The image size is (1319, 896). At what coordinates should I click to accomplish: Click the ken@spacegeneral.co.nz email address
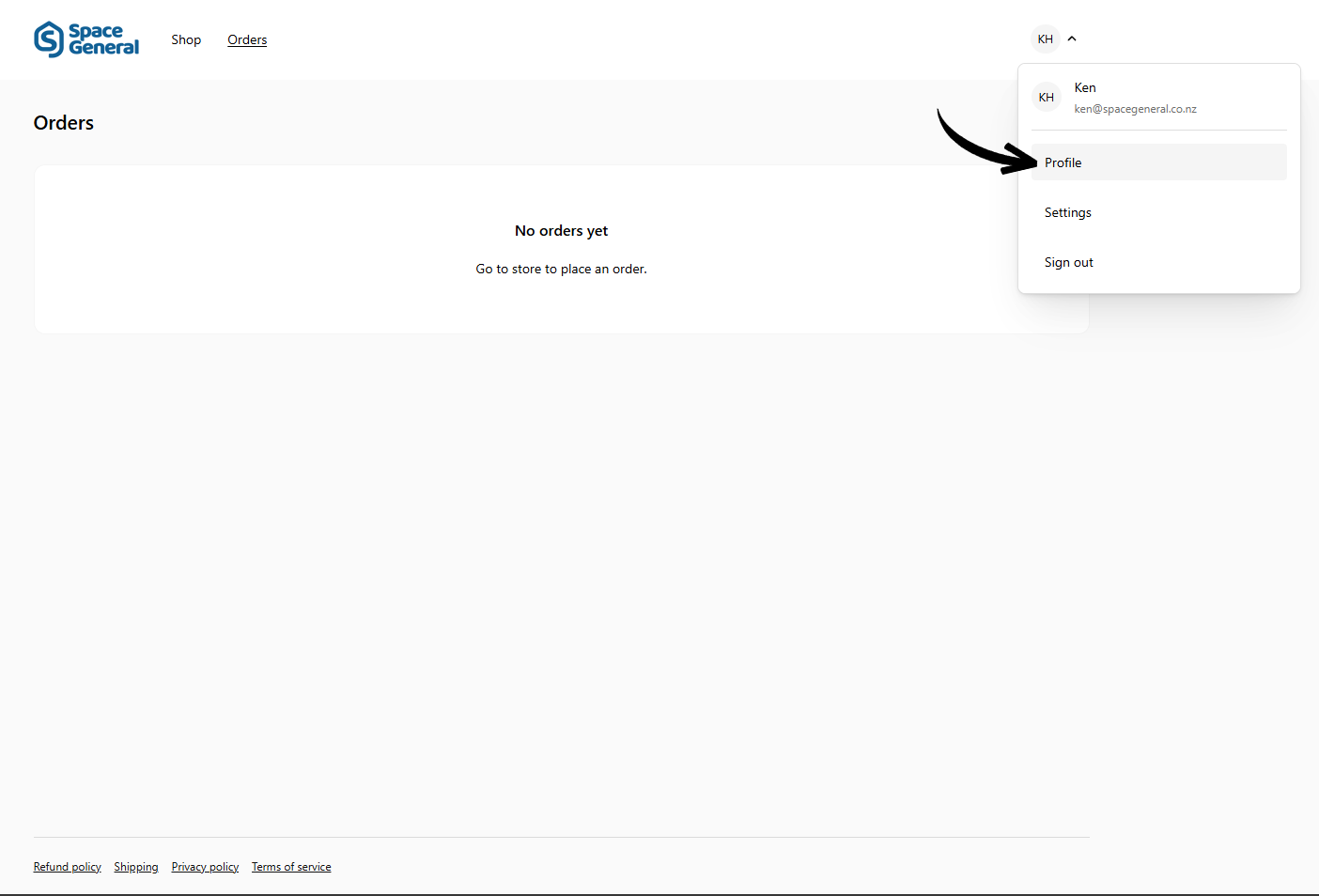1135,109
